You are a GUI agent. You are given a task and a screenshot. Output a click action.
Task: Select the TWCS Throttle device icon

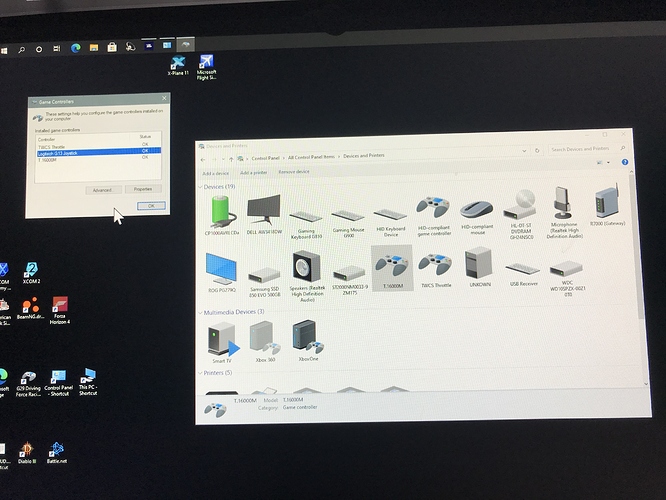pos(435,270)
